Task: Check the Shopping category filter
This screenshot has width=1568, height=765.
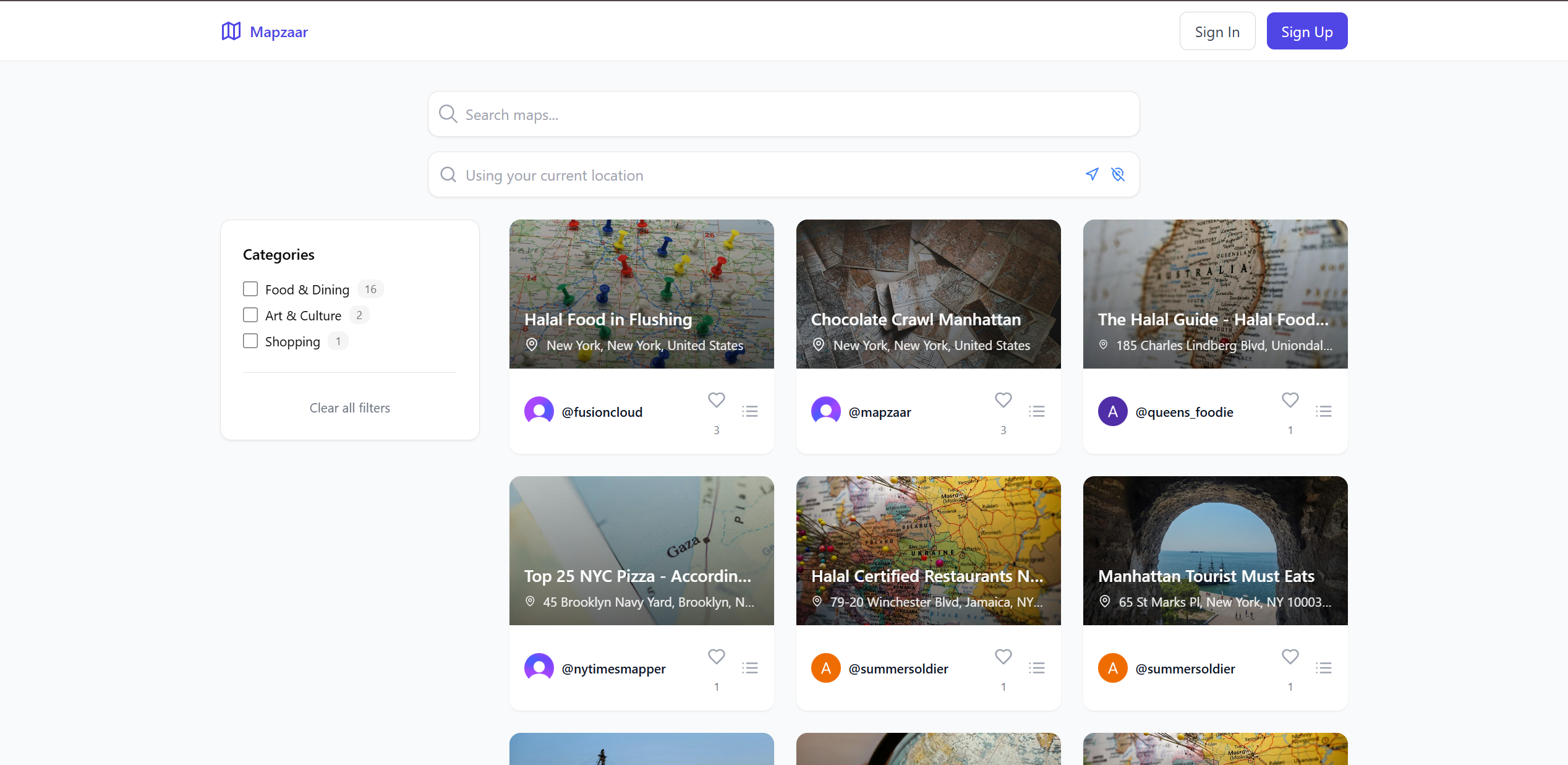Action: [x=250, y=341]
